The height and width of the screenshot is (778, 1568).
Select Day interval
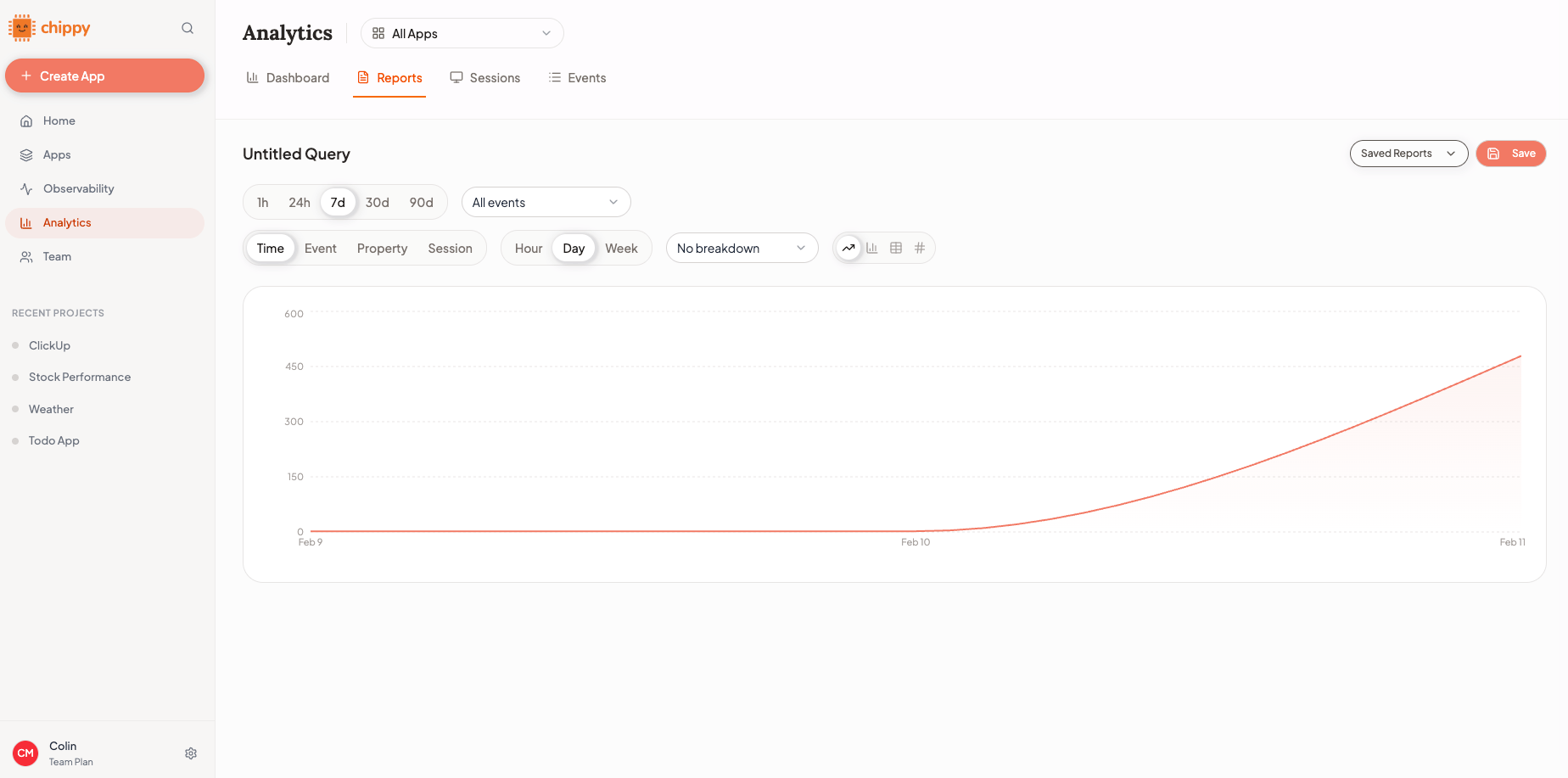click(x=574, y=249)
